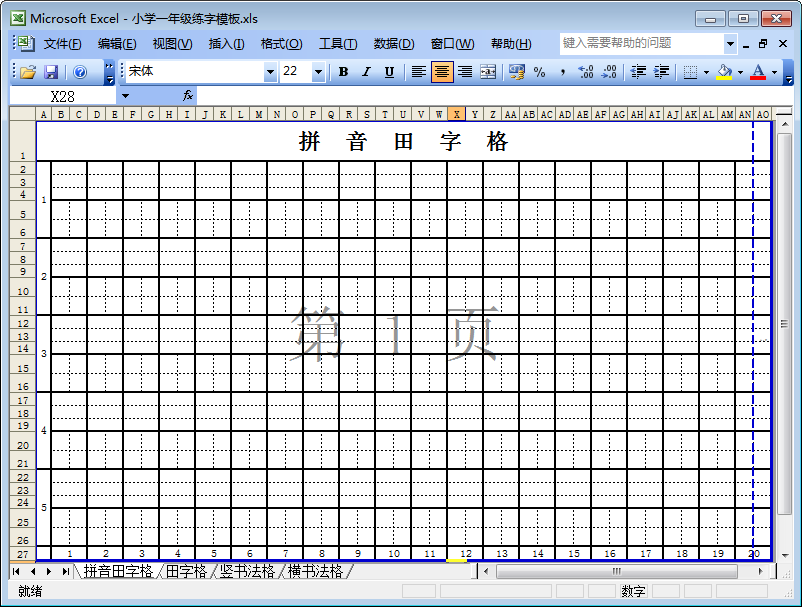Click the Merge and Center icon
This screenshot has width=802, height=607.
point(488,72)
